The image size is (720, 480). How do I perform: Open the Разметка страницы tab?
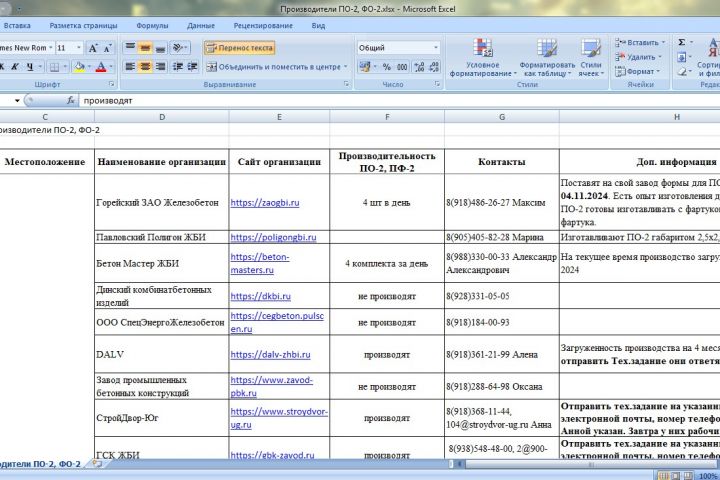click(83, 26)
